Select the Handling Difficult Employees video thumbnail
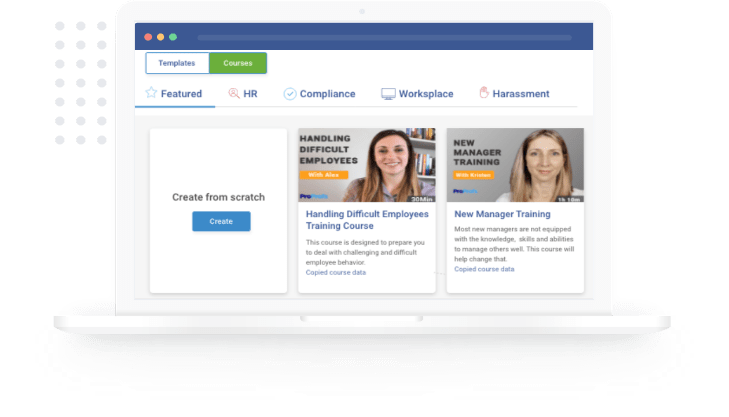Screen dimensions: 729x417 point(366,165)
